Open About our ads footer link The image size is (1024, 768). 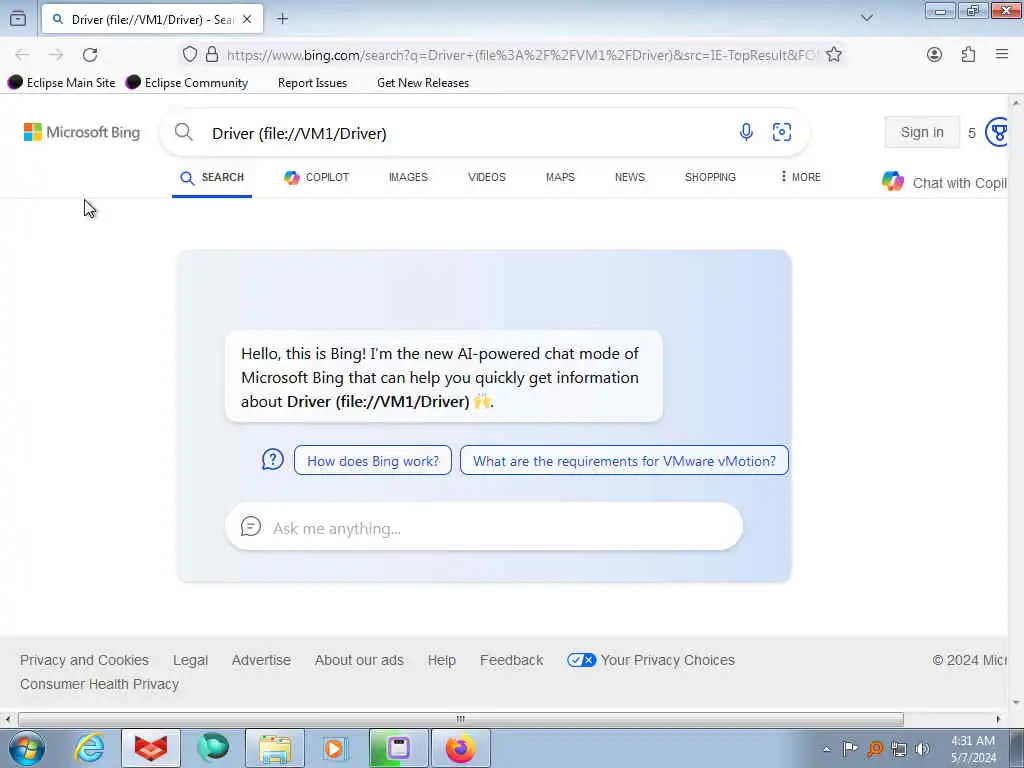(359, 660)
